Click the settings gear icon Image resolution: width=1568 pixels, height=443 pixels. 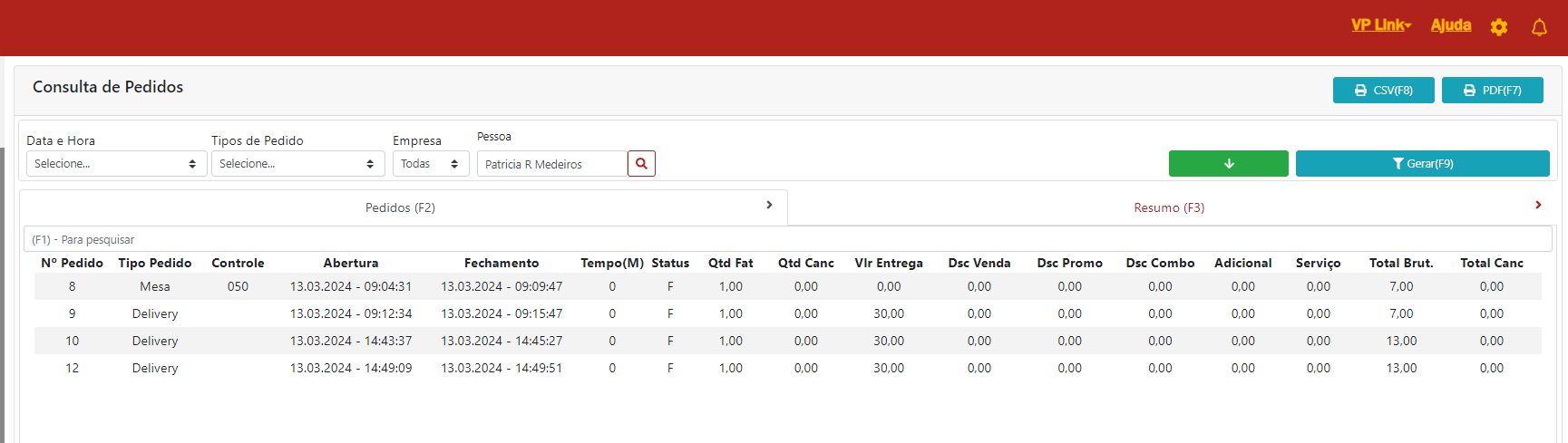point(1498,27)
